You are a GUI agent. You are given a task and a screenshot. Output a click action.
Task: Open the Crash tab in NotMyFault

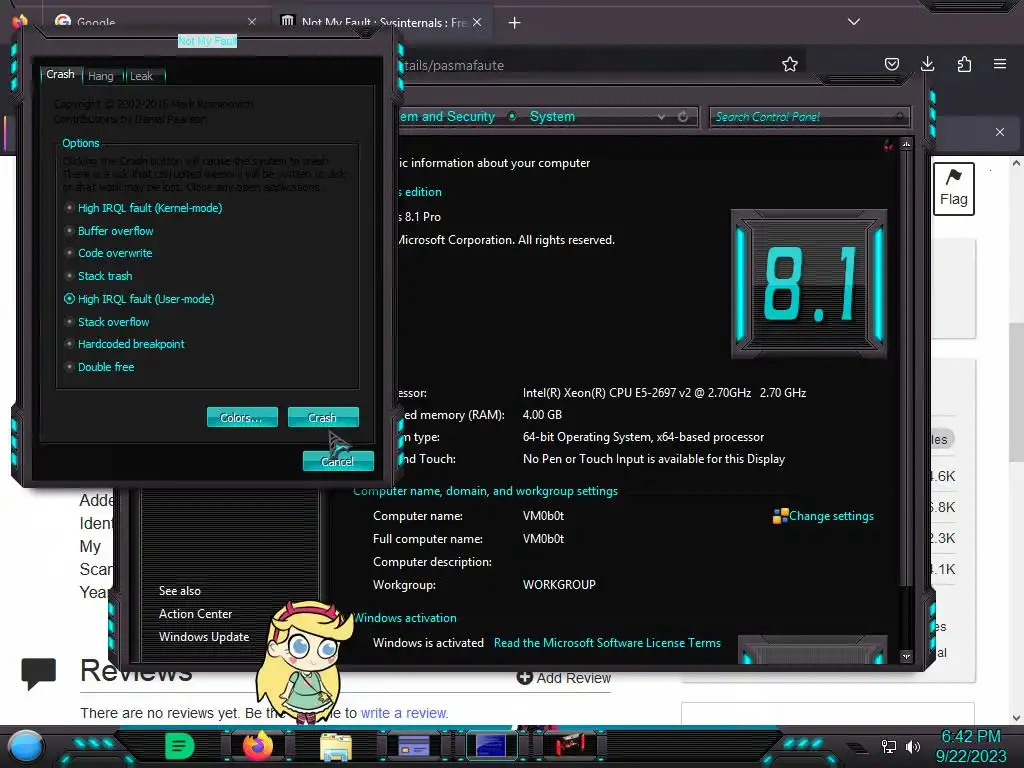point(60,74)
